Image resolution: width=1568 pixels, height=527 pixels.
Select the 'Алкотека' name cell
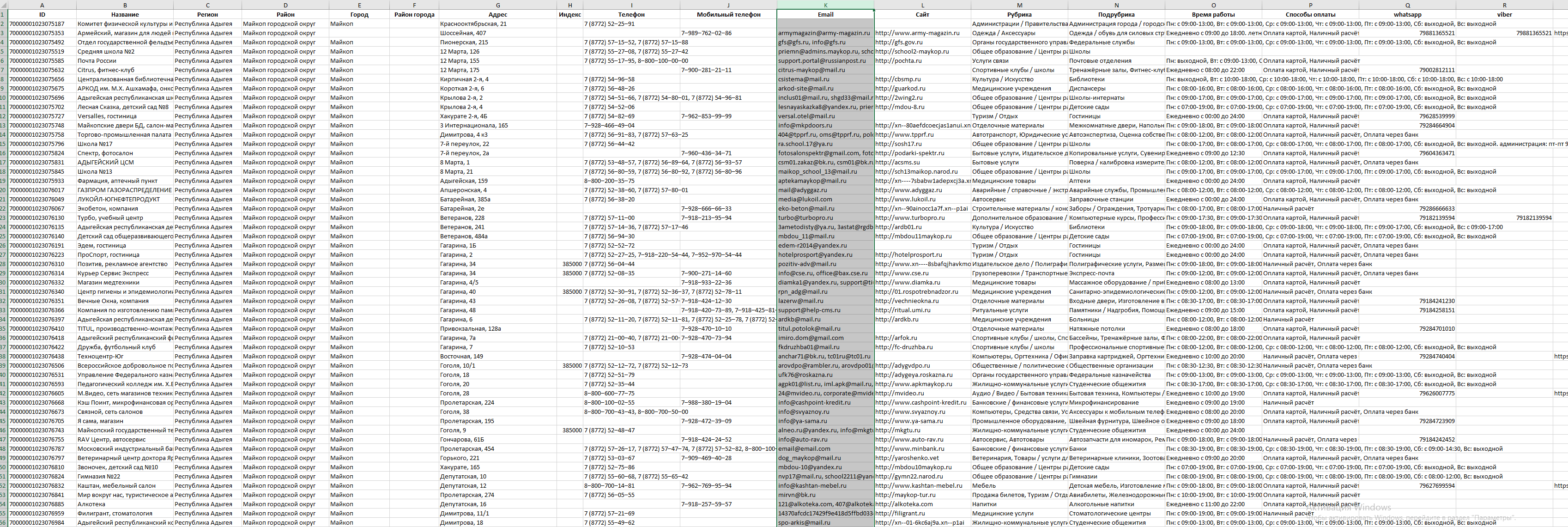[x=125, y=504]
